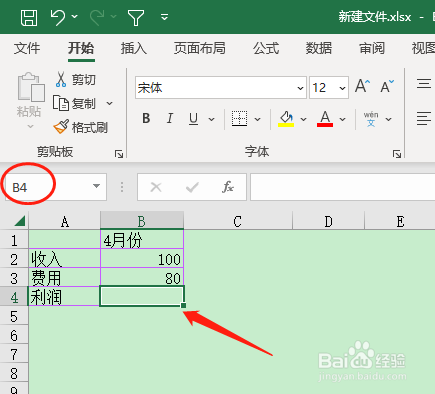Click the Decrease Font Size icon
Viewport: 435px width, 394px height.
click(387, 86)
